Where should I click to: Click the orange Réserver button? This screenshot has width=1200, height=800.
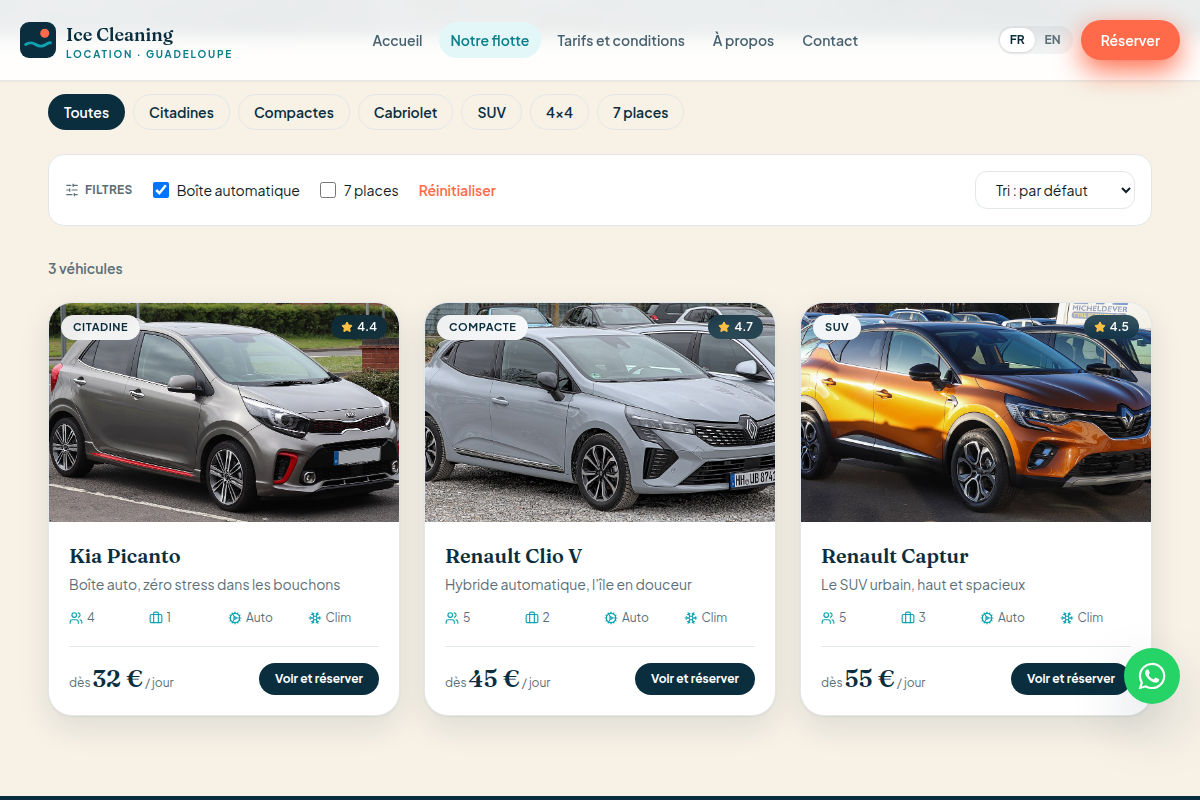(1130, 41)
